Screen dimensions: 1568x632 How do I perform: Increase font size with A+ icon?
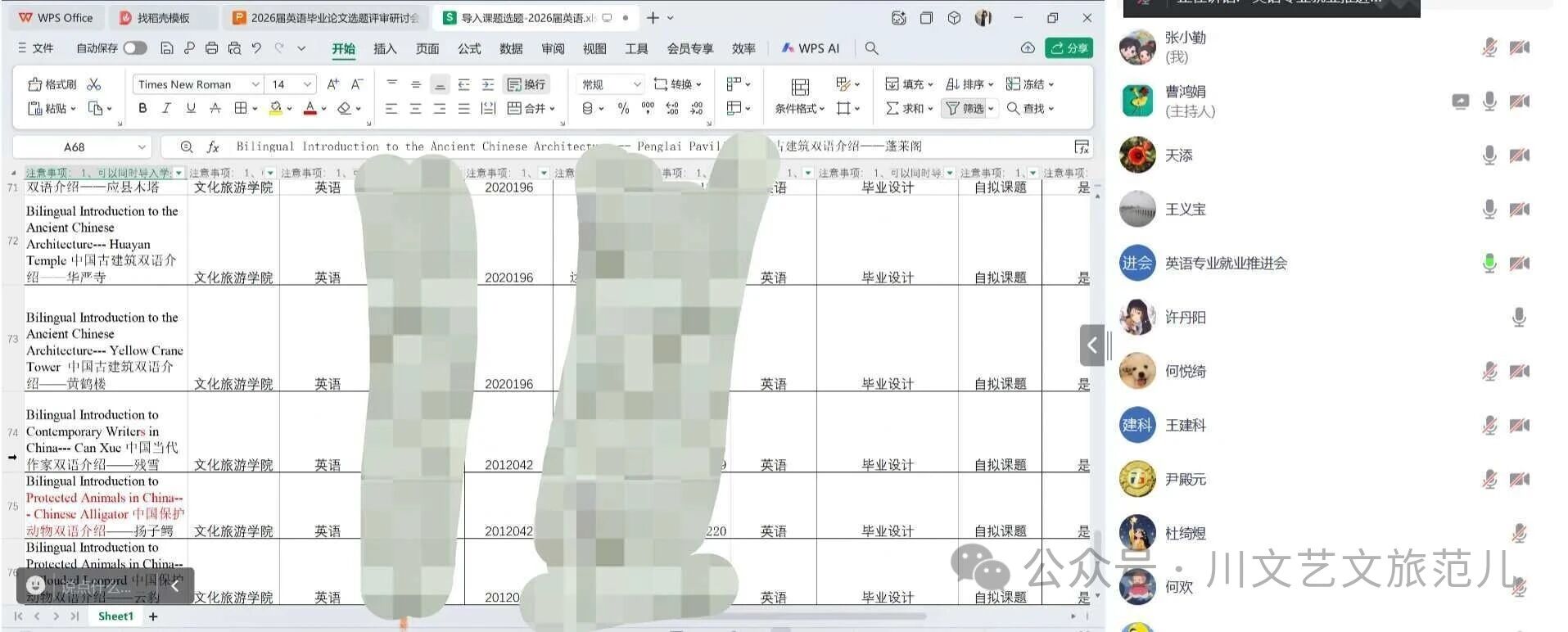tap(332, 84)
